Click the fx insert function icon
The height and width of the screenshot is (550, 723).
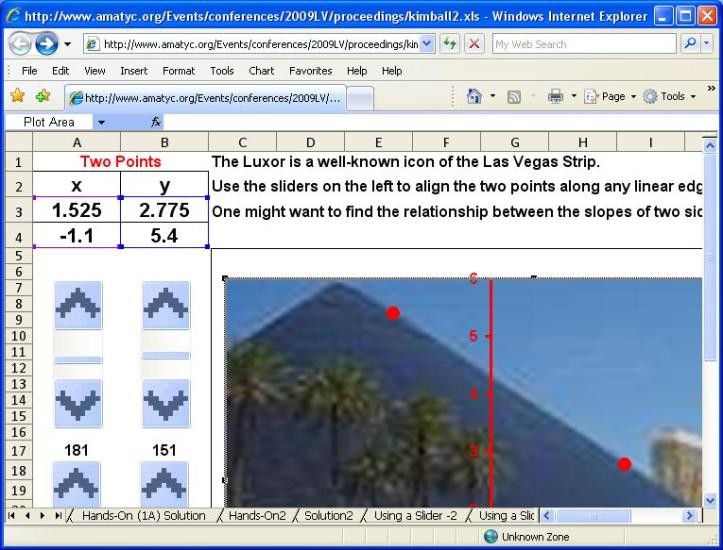(x=156, y=122)
